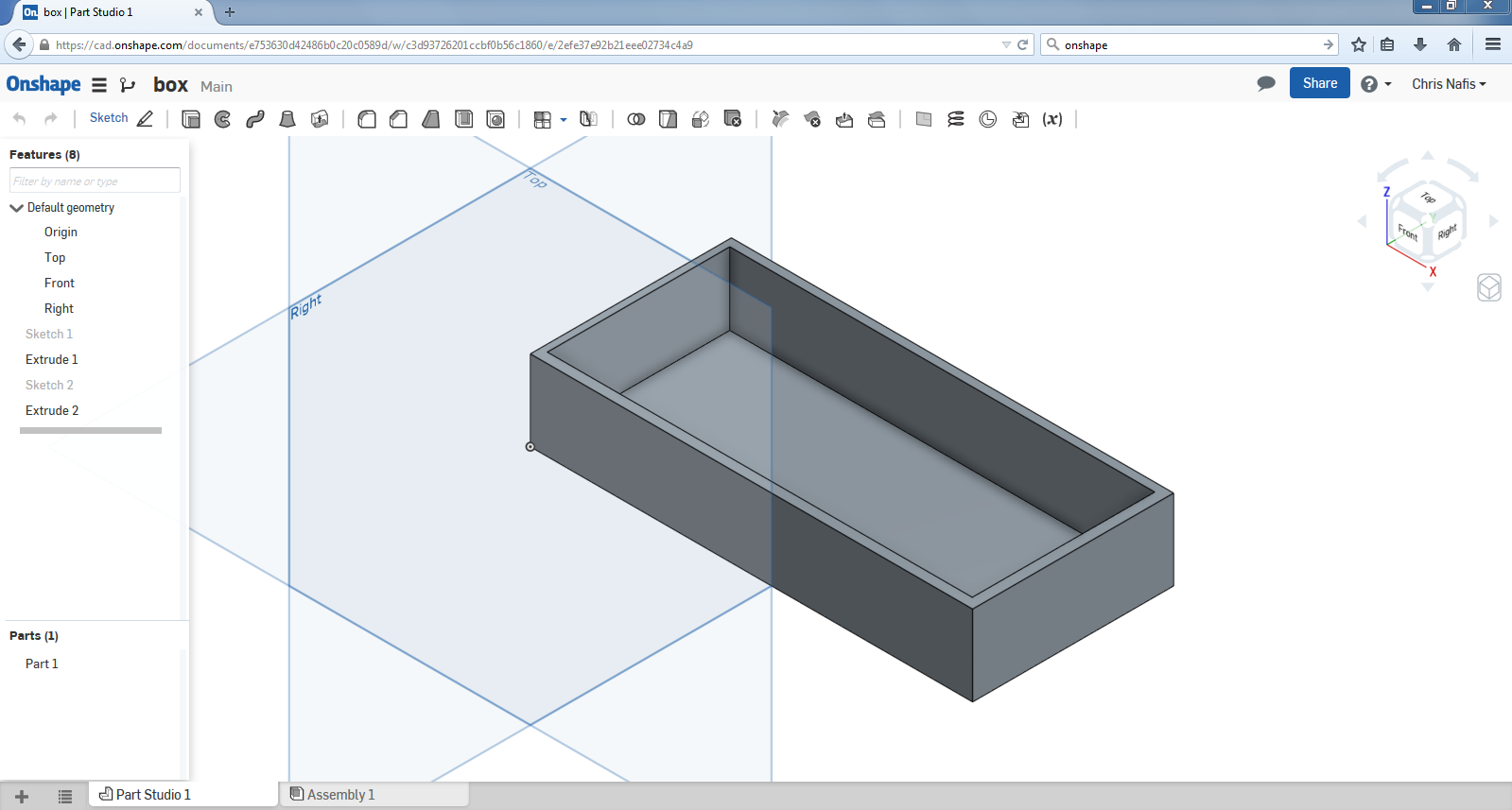Select the Pattern tool icon
This screenshot has width=1512, height=810.
[x=543, y=120]
